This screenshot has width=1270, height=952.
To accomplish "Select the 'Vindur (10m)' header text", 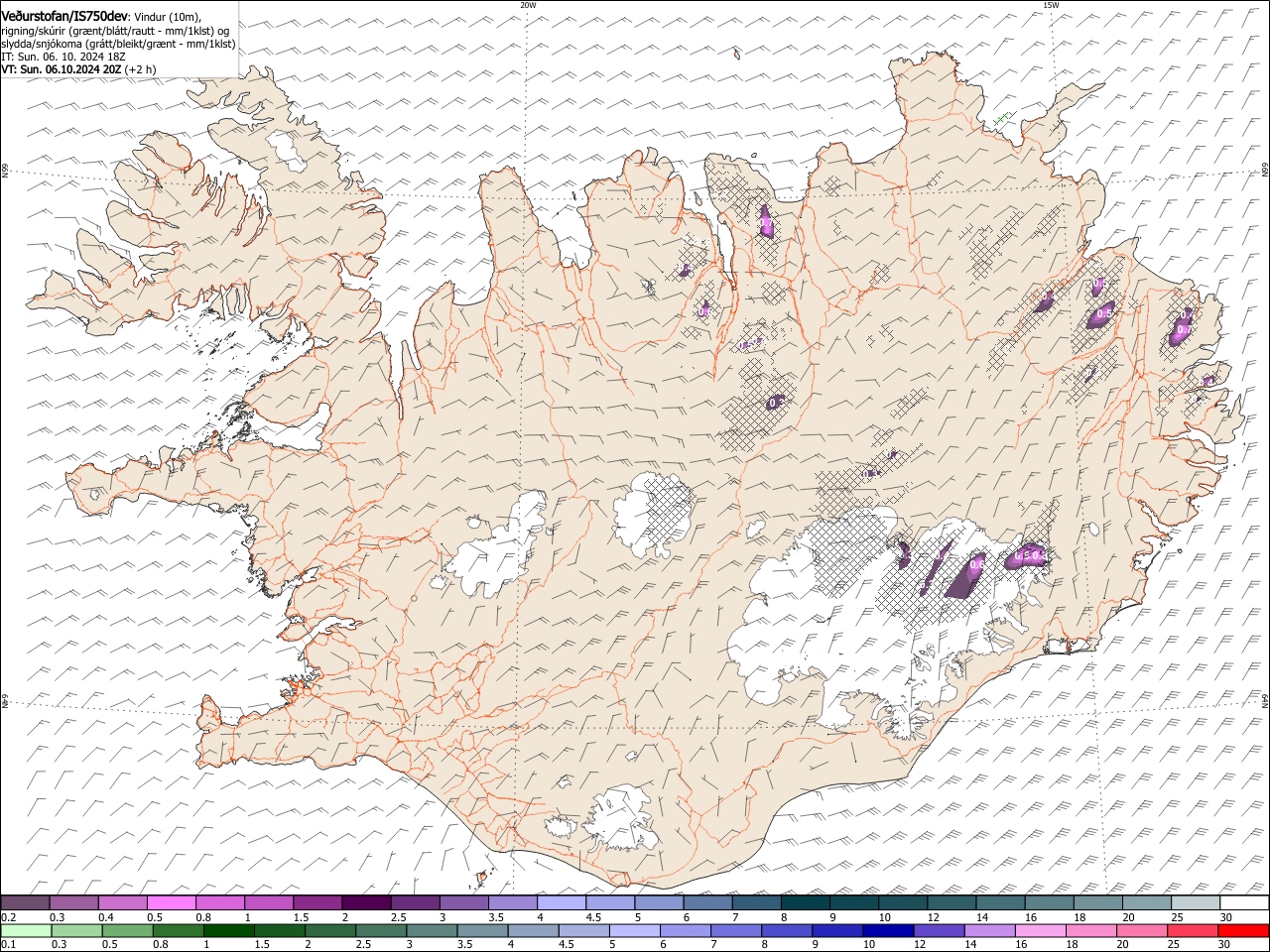I will [168, 17].
